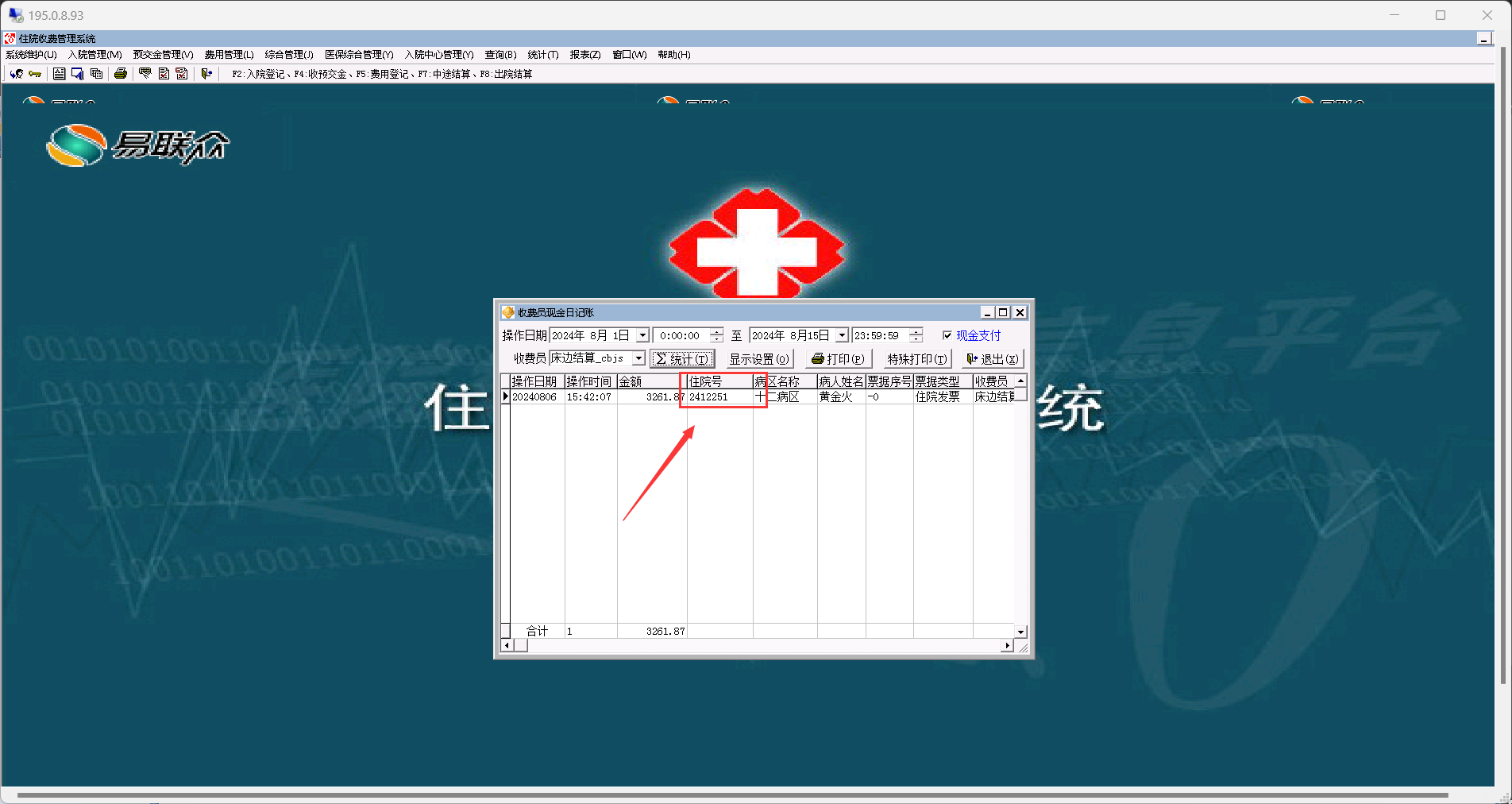Open the 统计(T) menu

point(543,55)
